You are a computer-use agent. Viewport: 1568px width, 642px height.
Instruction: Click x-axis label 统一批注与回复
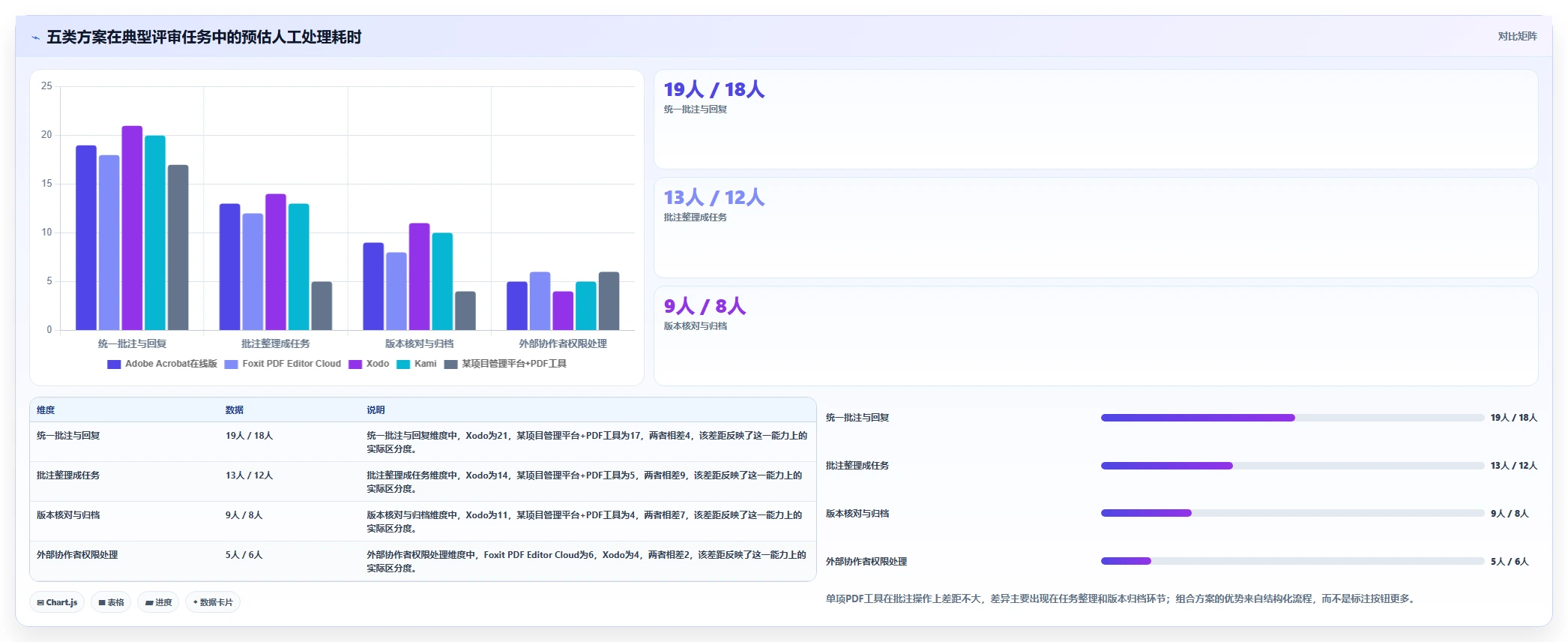click(132, 343)
